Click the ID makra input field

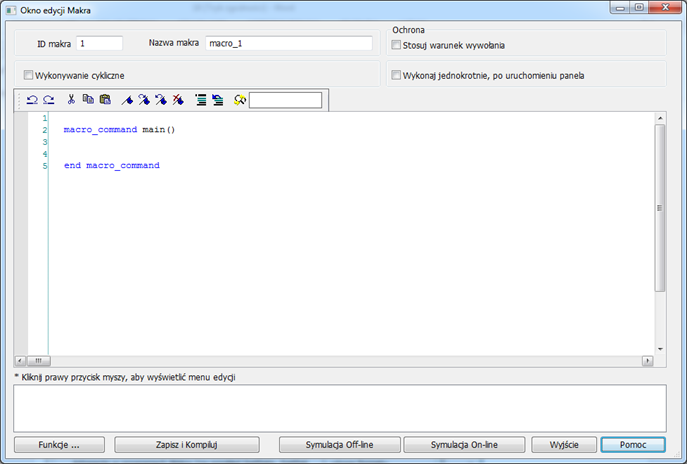click(99, 43)
